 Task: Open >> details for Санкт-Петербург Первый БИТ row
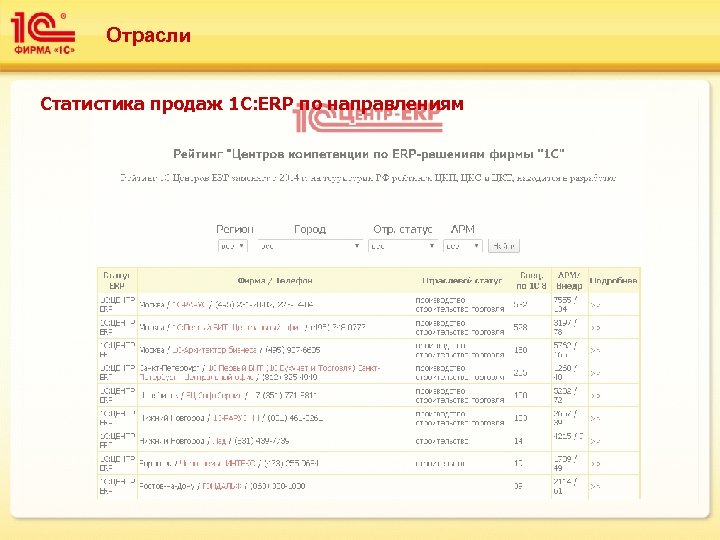595,373
